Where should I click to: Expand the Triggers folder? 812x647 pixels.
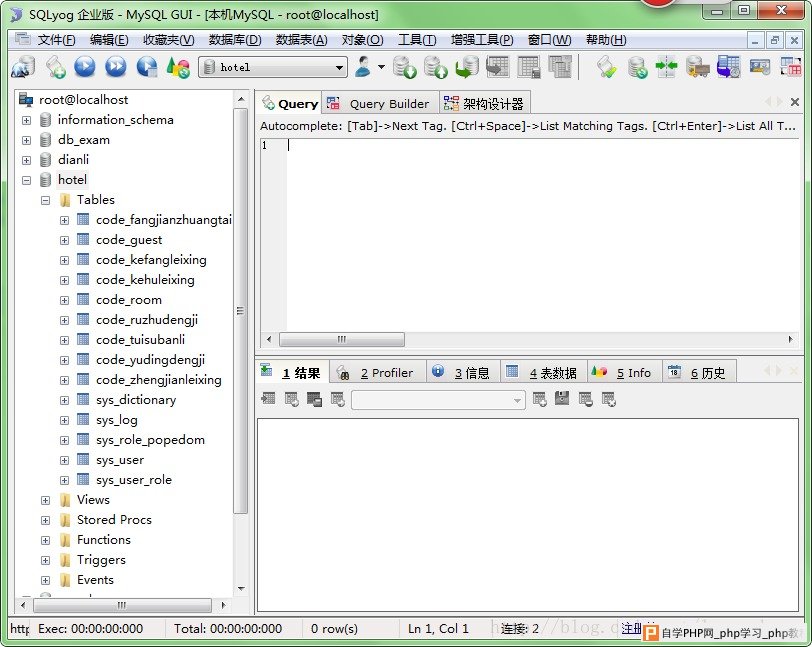pos(46,560)
